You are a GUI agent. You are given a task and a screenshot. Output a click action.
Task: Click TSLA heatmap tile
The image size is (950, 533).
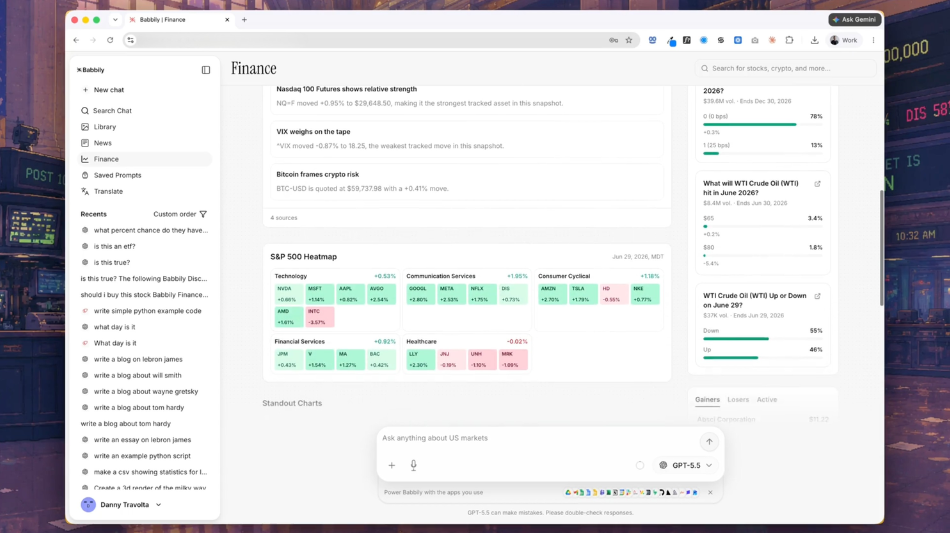(582, 294)
